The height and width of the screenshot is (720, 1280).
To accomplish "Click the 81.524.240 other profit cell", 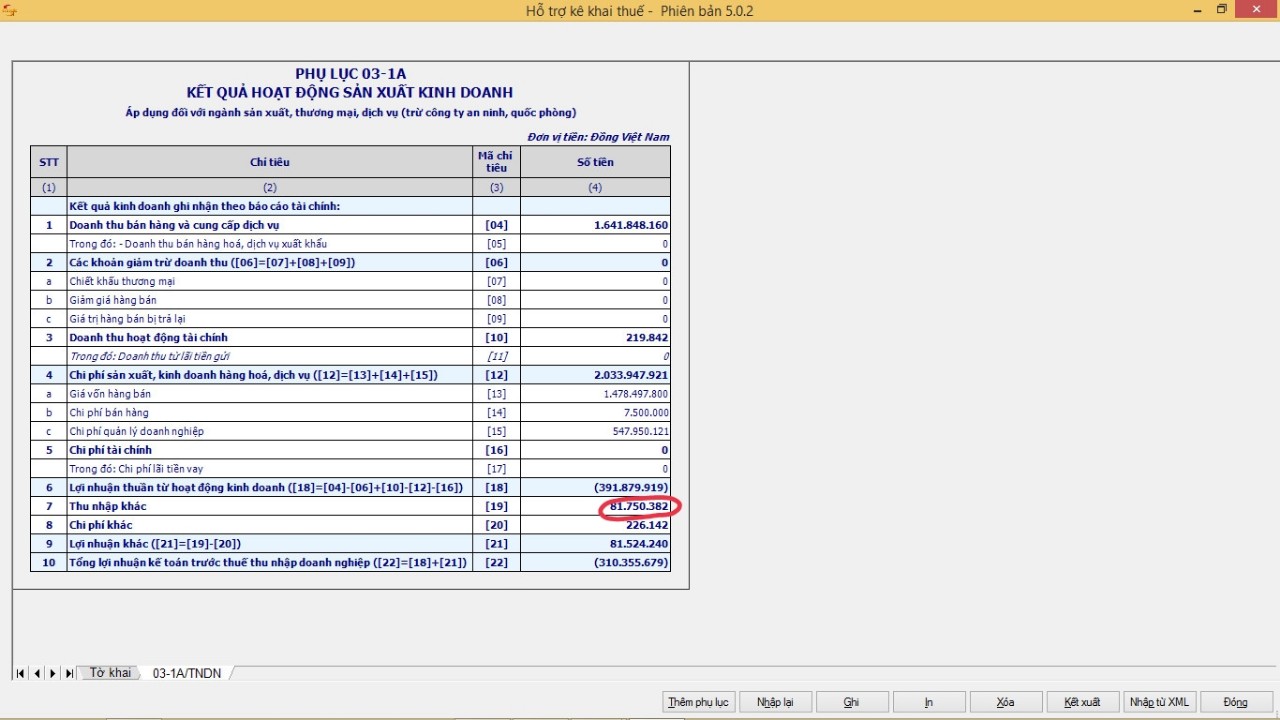I will [x=595, y=544].
